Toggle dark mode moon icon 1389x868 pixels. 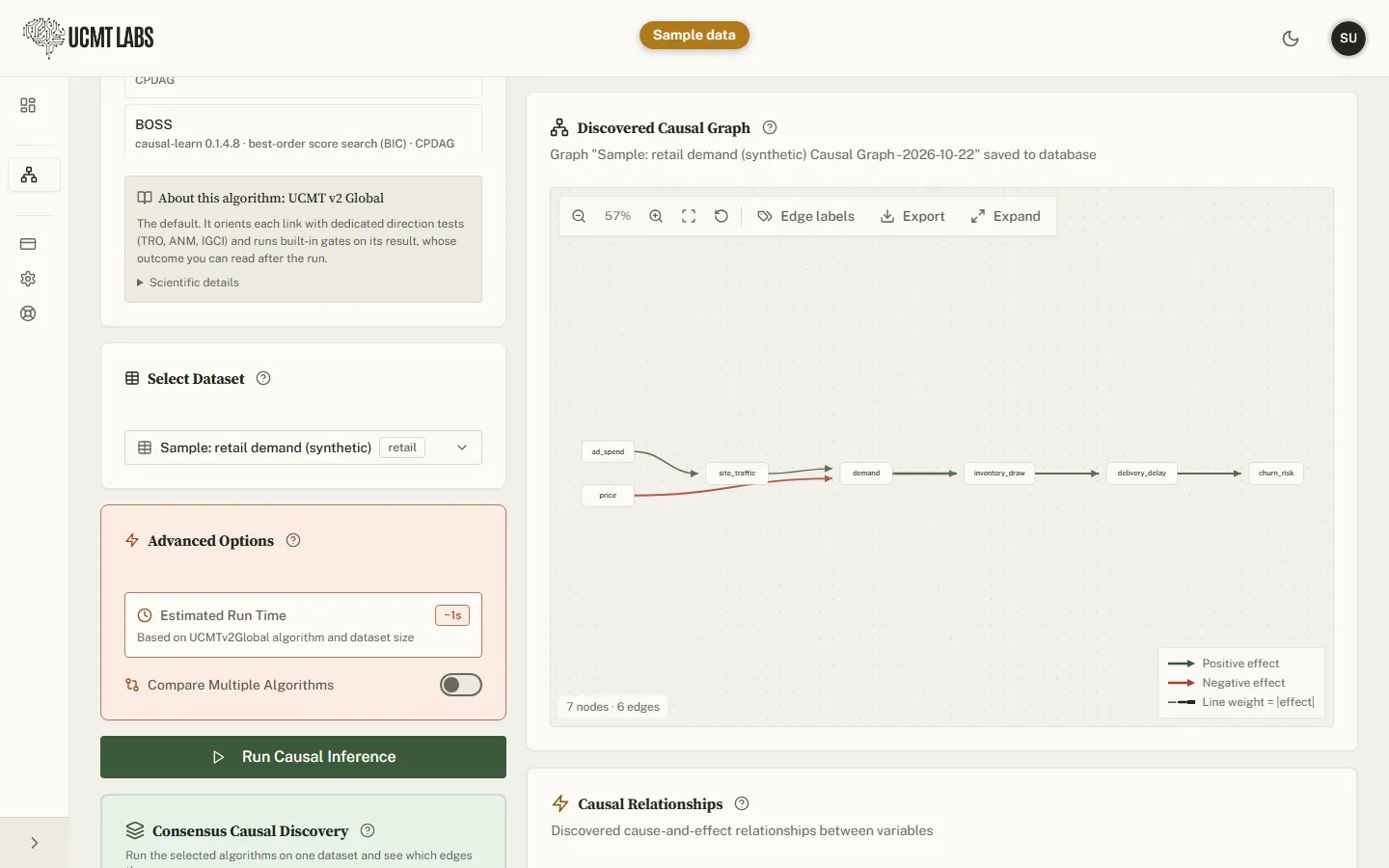point(1291,39)
